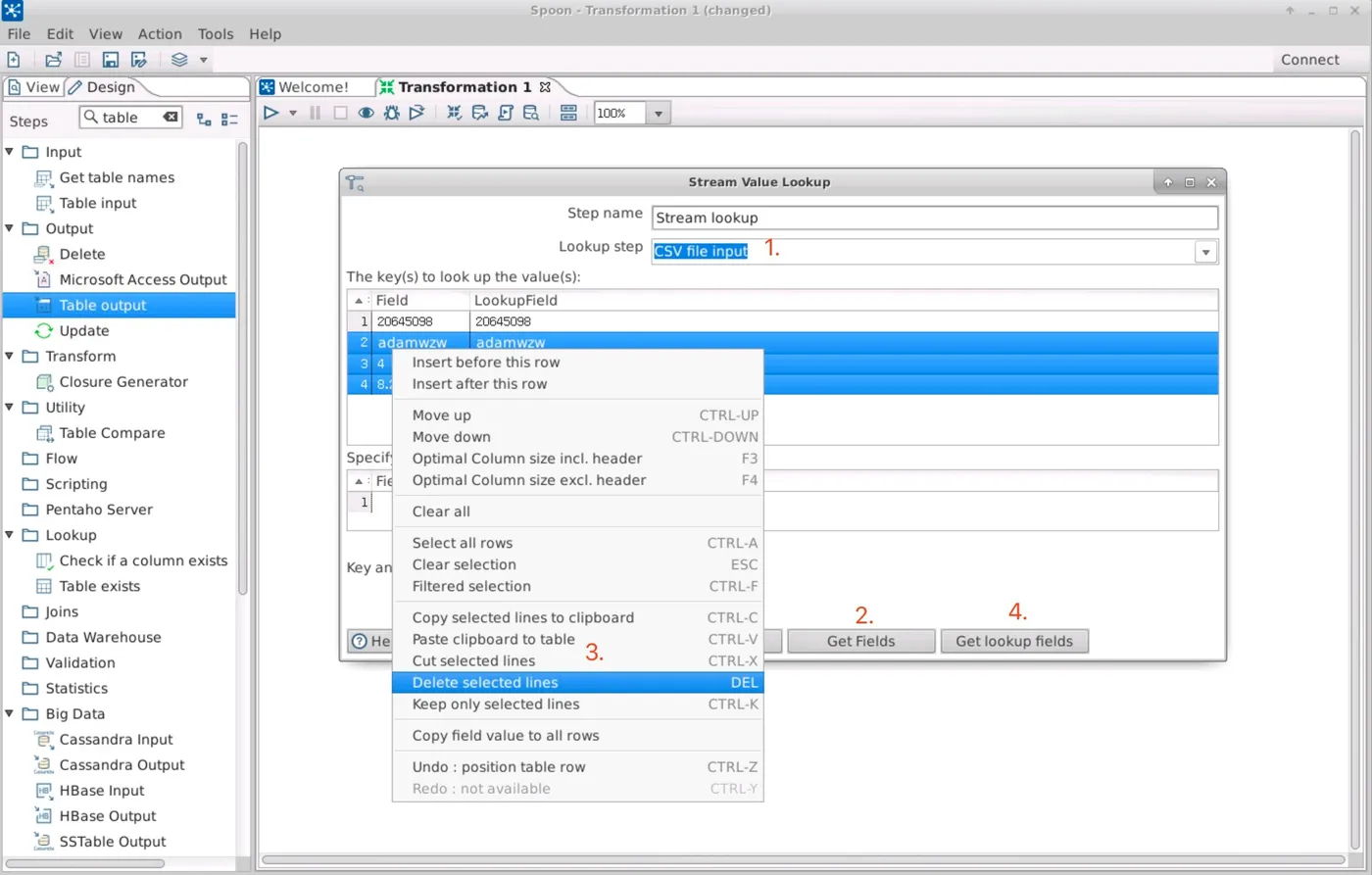
Task: Collapse the Lookup folder
Action: coord(10,535)
